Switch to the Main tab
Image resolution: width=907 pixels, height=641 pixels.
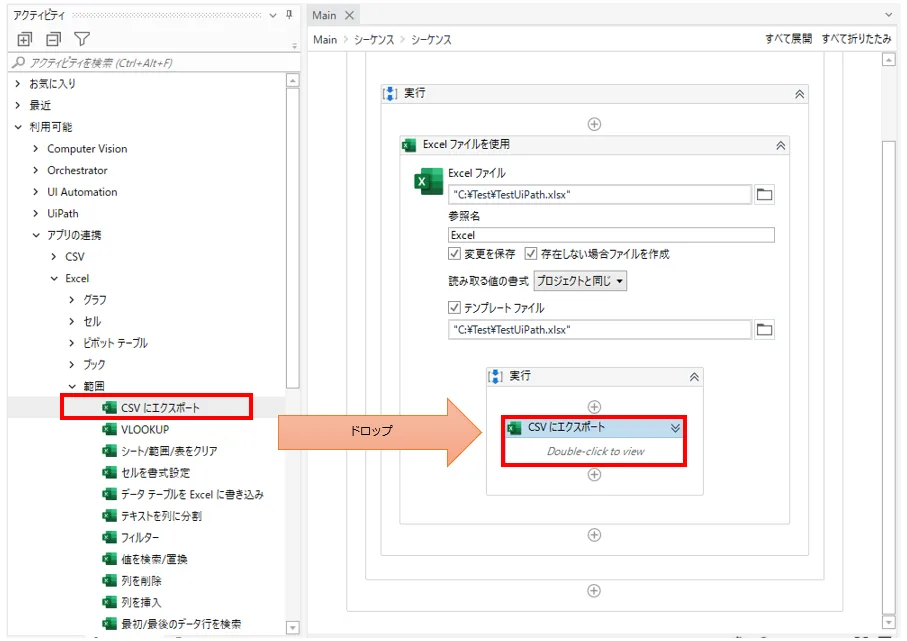click(324, 15)
